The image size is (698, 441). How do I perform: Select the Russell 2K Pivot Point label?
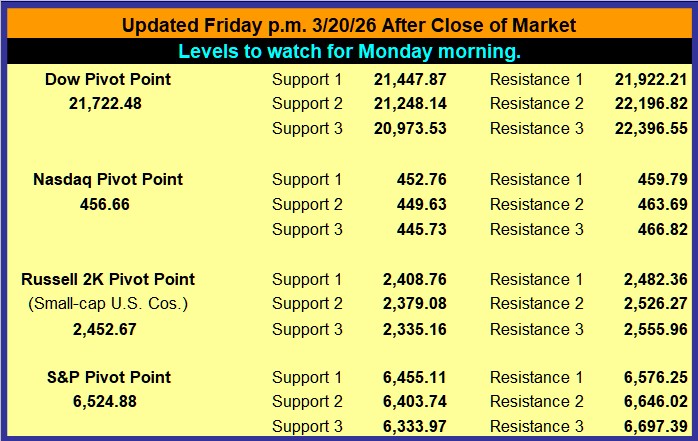(x=108, y=279)
